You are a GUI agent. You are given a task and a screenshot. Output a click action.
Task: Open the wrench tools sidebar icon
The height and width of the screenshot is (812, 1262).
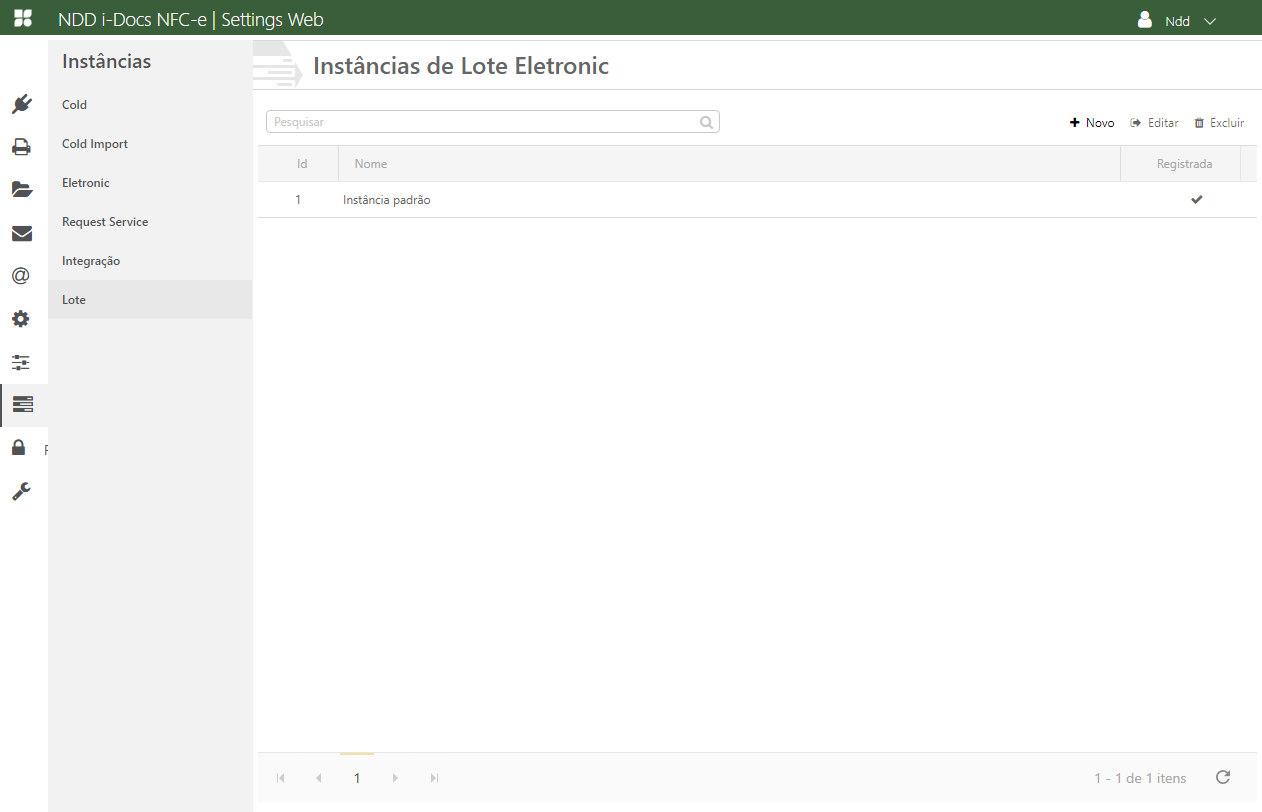[21, 491]
